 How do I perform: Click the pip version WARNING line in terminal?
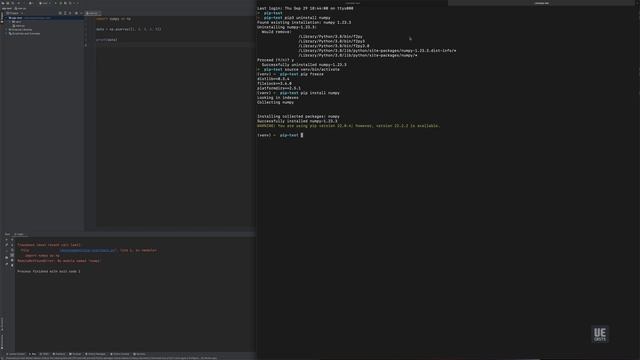tap(349, 126)
